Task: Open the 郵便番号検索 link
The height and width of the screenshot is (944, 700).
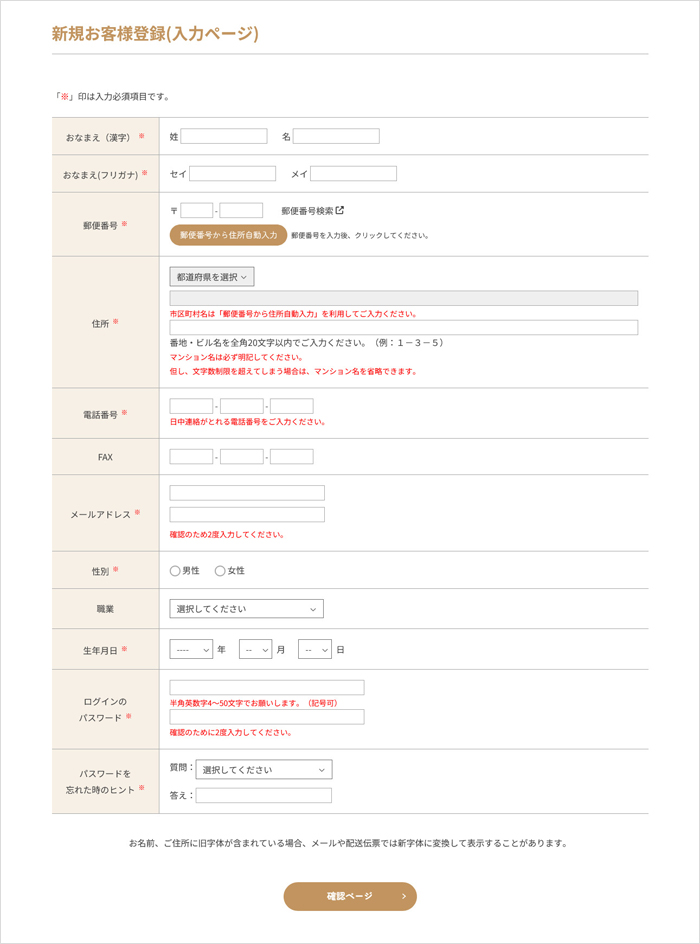Action: (306, 211)
